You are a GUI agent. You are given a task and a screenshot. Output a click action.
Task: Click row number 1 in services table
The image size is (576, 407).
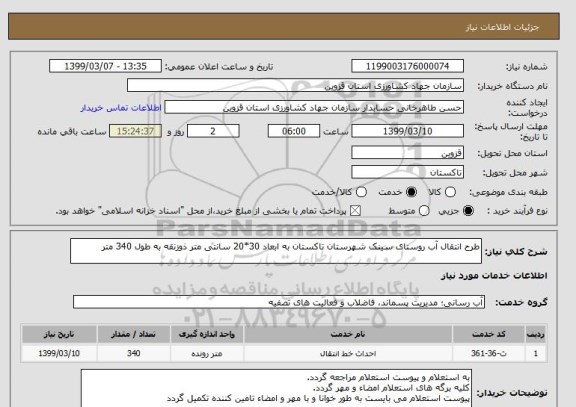pyautogui.click(x=536, y=353)
